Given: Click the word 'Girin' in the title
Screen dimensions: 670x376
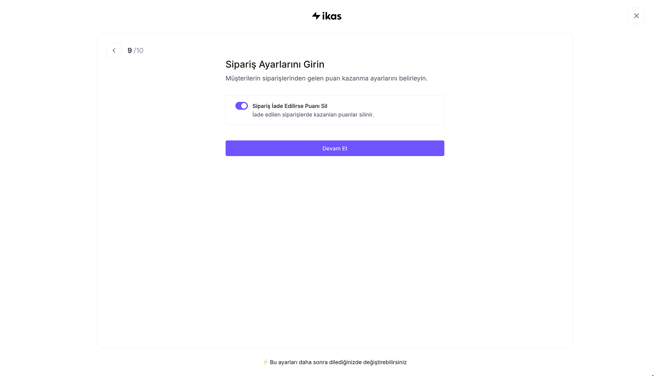Looking at the screenshot, I should [314, 65].
